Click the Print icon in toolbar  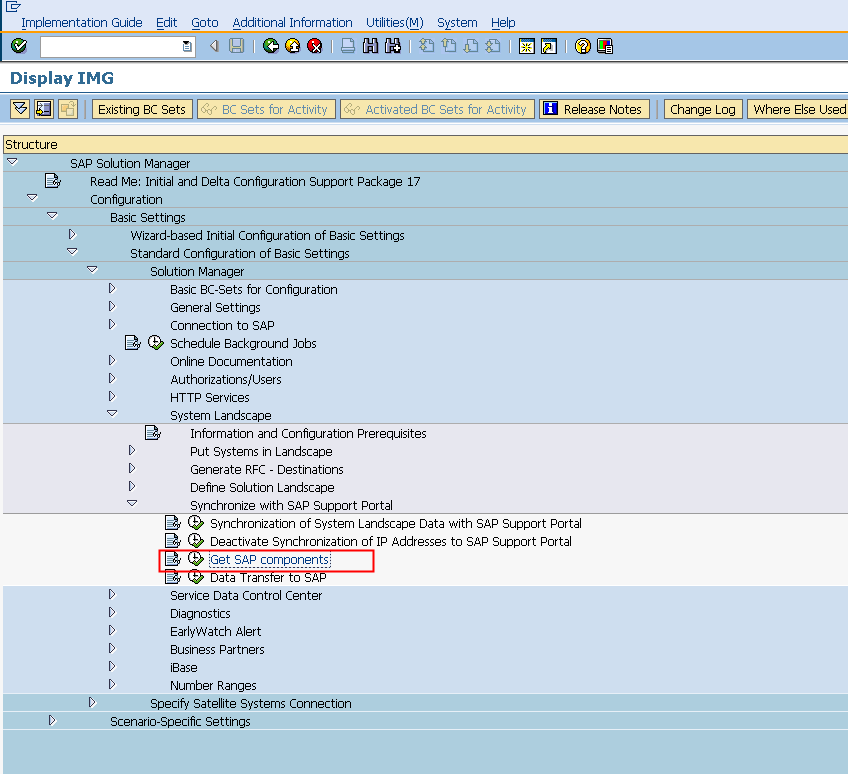point(347,46)
